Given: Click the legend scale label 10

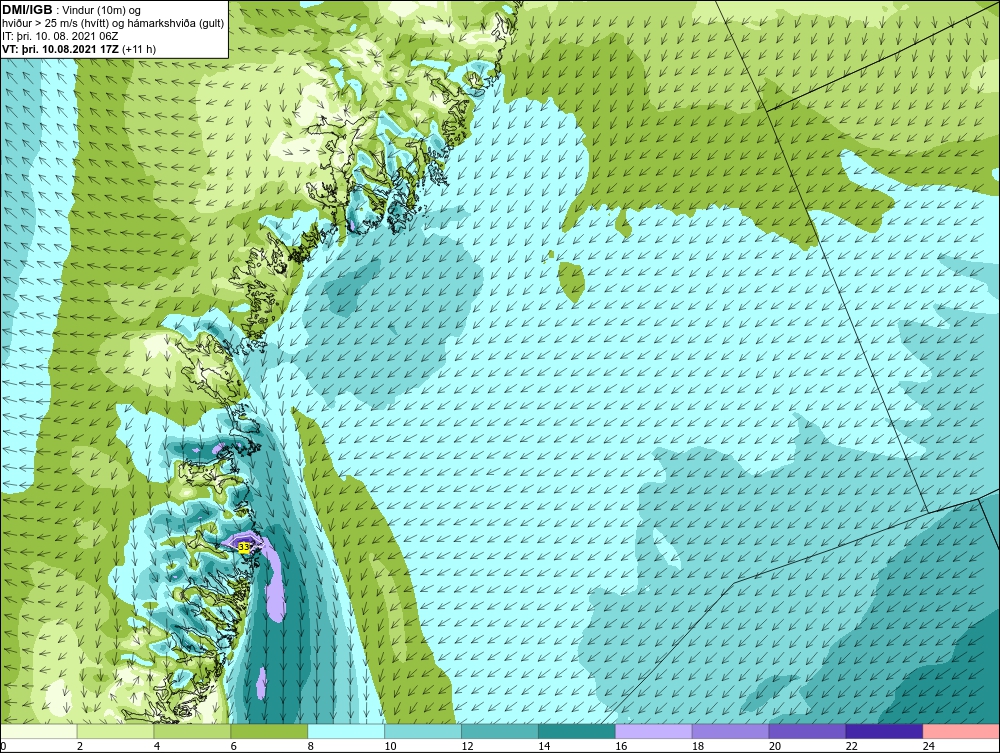Looking at the screenshot, I should [x=390, y=746].
